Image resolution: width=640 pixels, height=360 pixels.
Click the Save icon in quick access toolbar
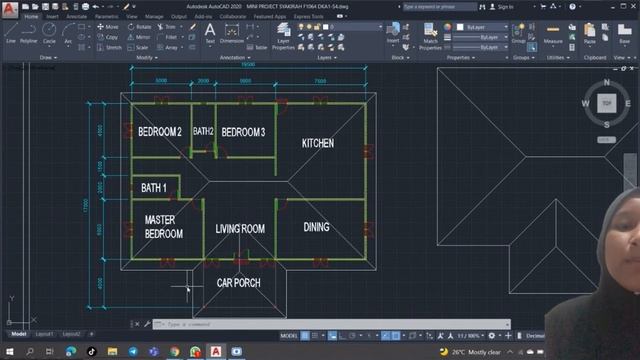coord(45,7)
